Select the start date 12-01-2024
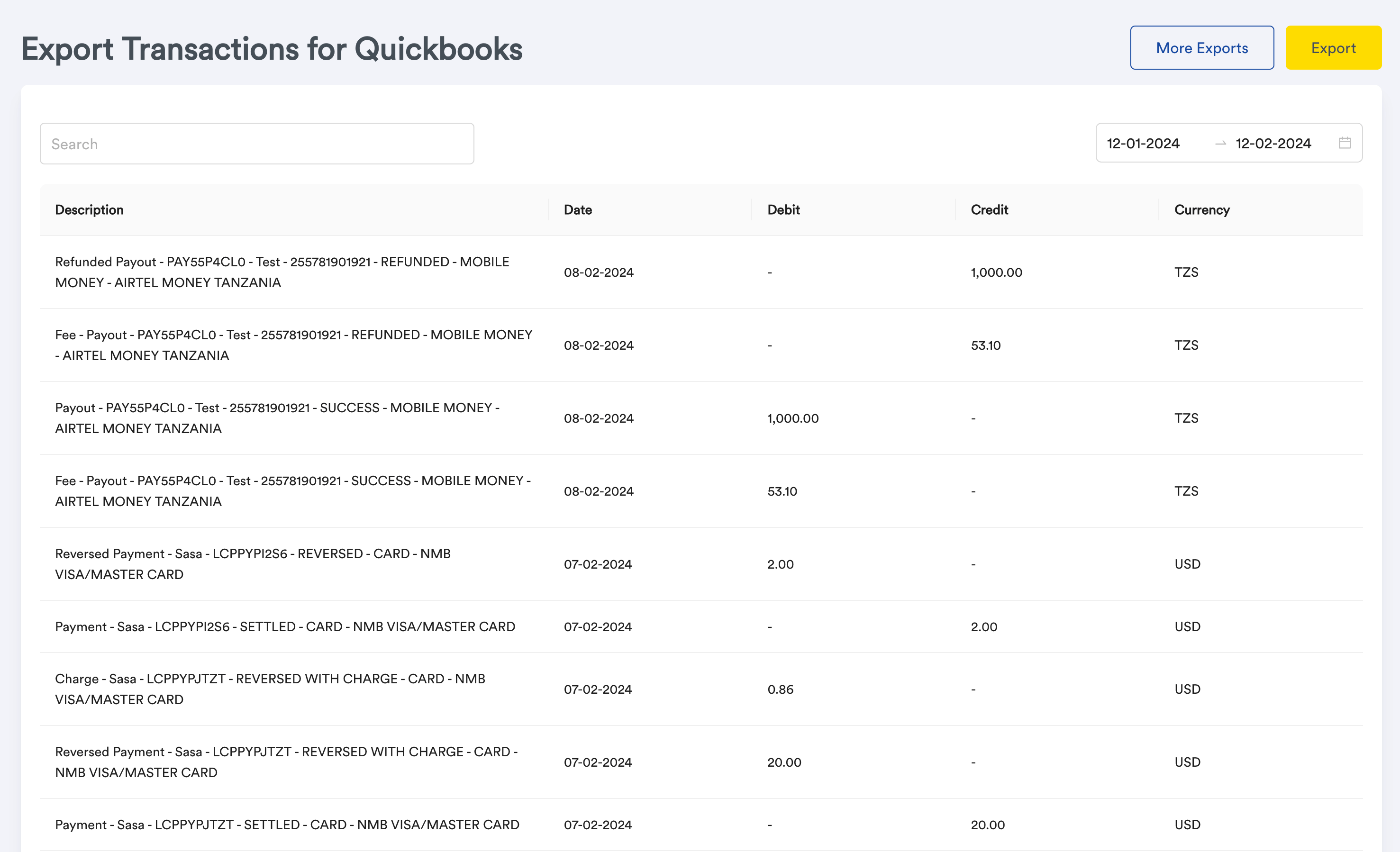The width and height of the screenshot is (1400, 852). (1143, 143)
